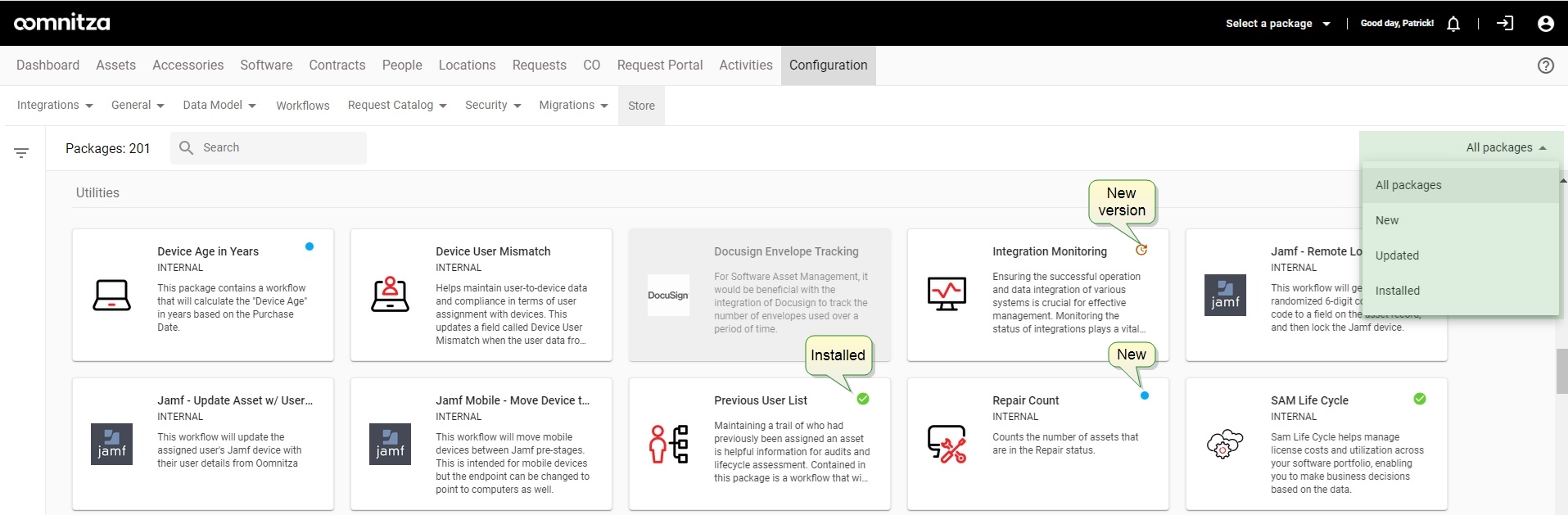Image resolution: width=1568 pixels, height=515 pixels.
Task: Select the New filter option
Action: [1461, 220]
